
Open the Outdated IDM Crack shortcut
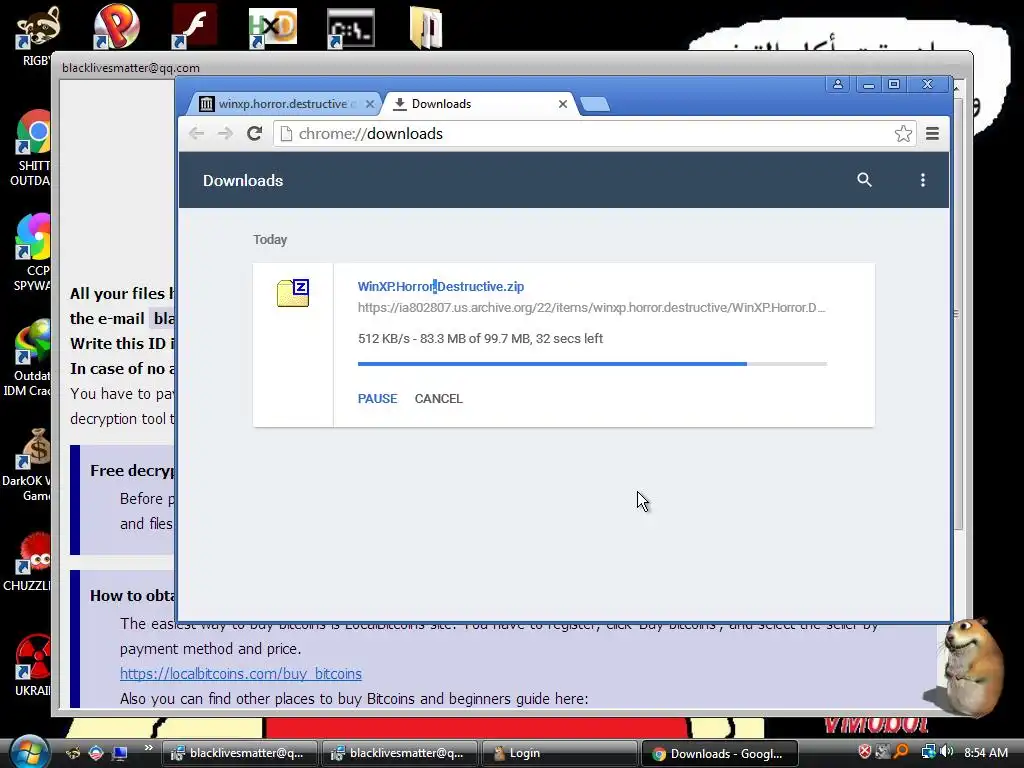coord(33,341)
